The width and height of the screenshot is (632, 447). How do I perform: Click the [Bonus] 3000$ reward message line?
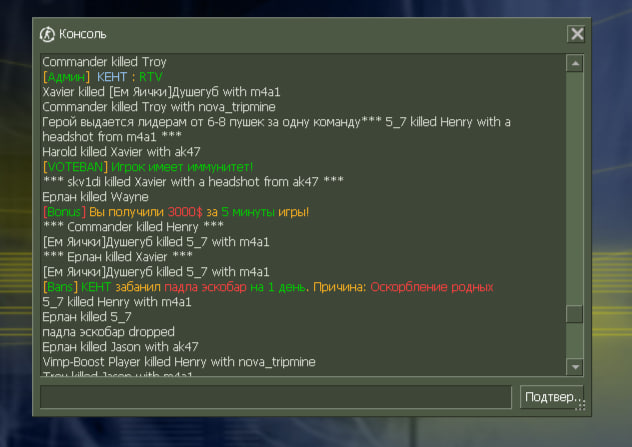coord(176,212)
